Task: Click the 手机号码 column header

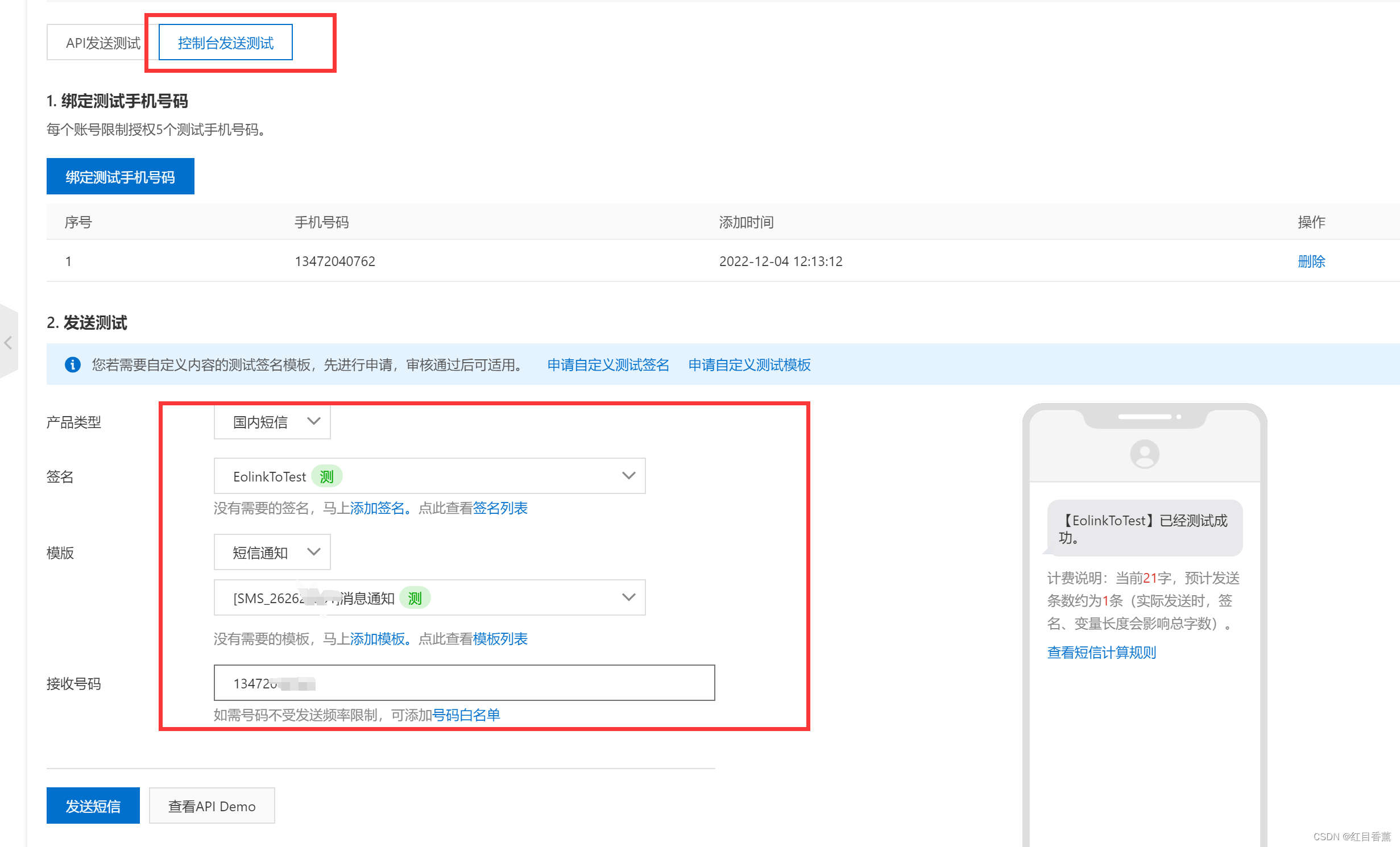Action: [322, 222]
